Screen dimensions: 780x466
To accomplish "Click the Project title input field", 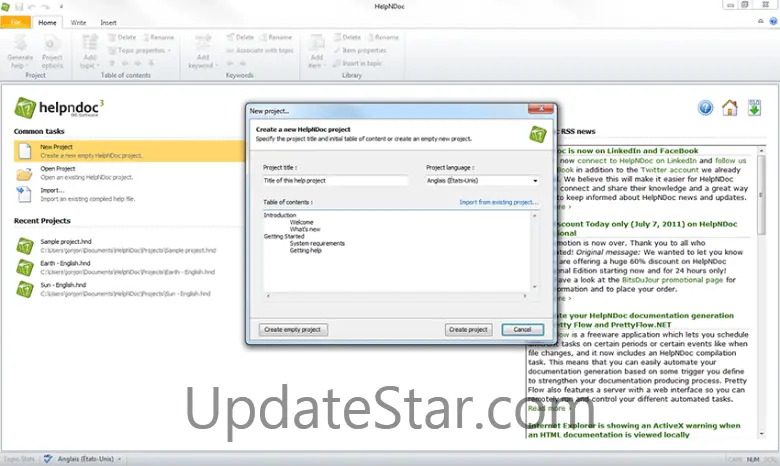I will tap(336, 181).
